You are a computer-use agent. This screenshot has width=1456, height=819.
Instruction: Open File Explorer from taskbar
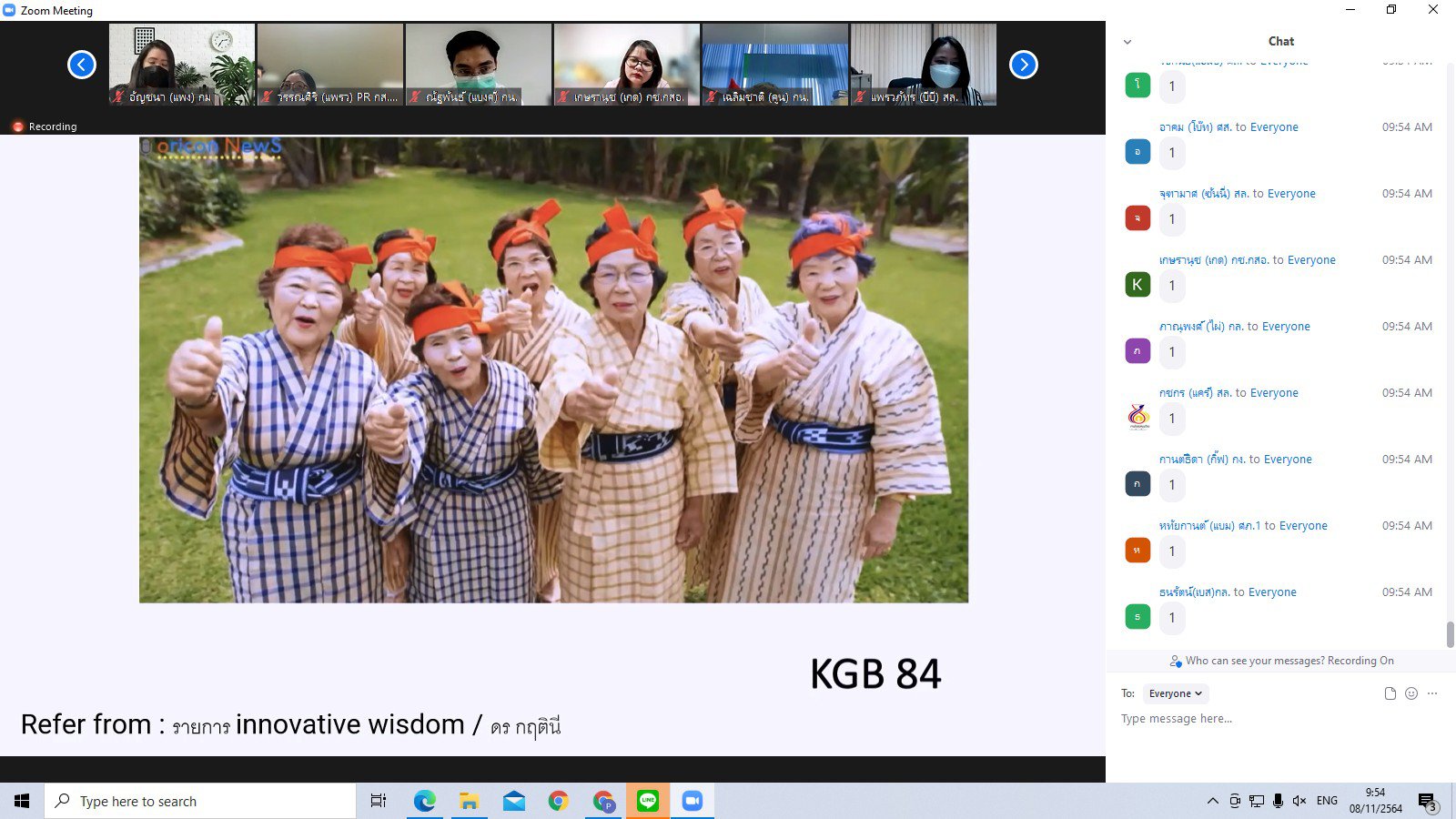click(469, 801)
